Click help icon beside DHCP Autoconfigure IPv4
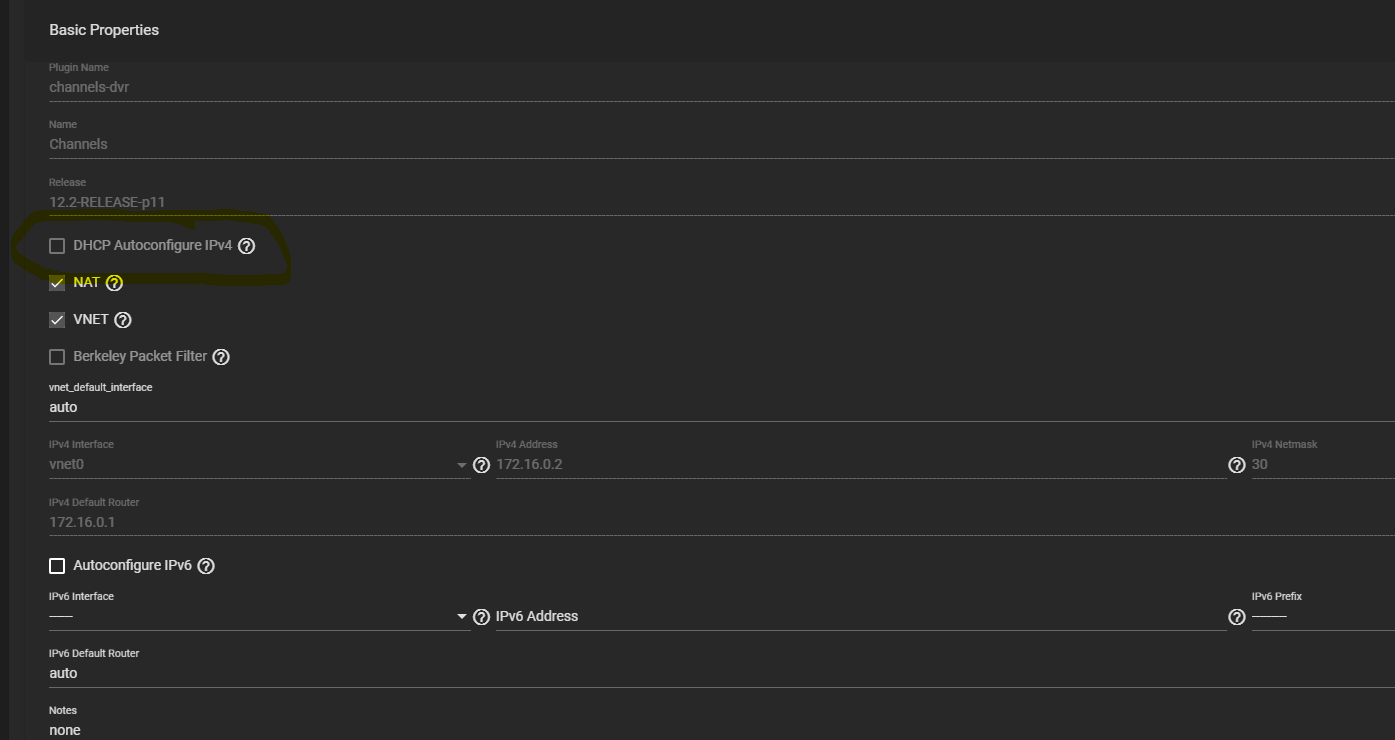The image size is (1395, 740). click(x=247, y=246)
